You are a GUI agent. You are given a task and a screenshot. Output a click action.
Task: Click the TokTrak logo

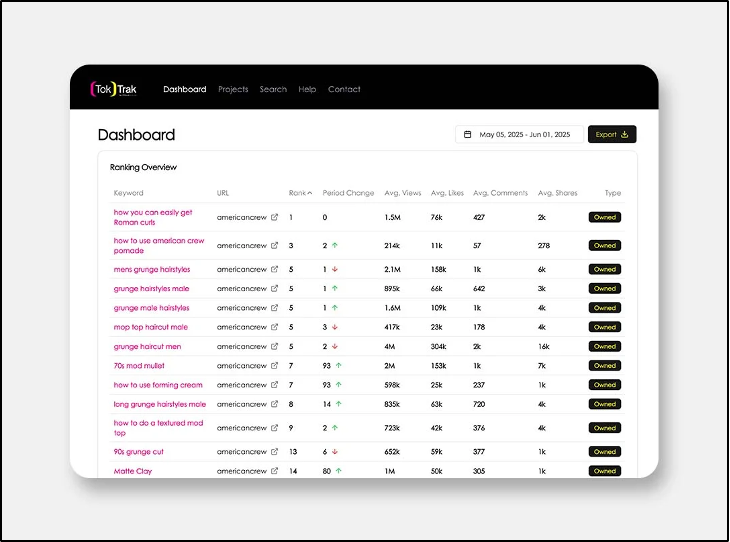coord(114,89)
